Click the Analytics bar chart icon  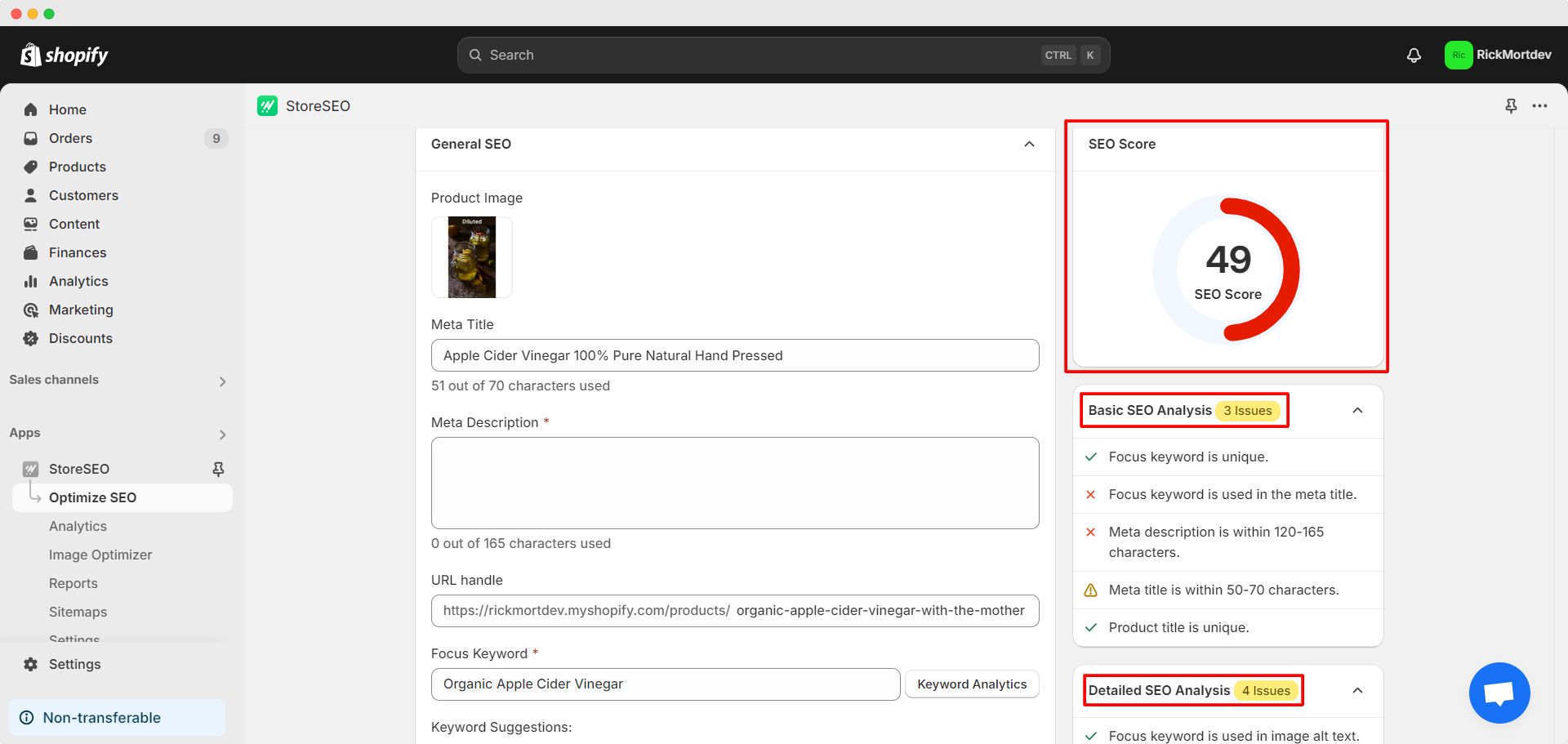[31, 281]
